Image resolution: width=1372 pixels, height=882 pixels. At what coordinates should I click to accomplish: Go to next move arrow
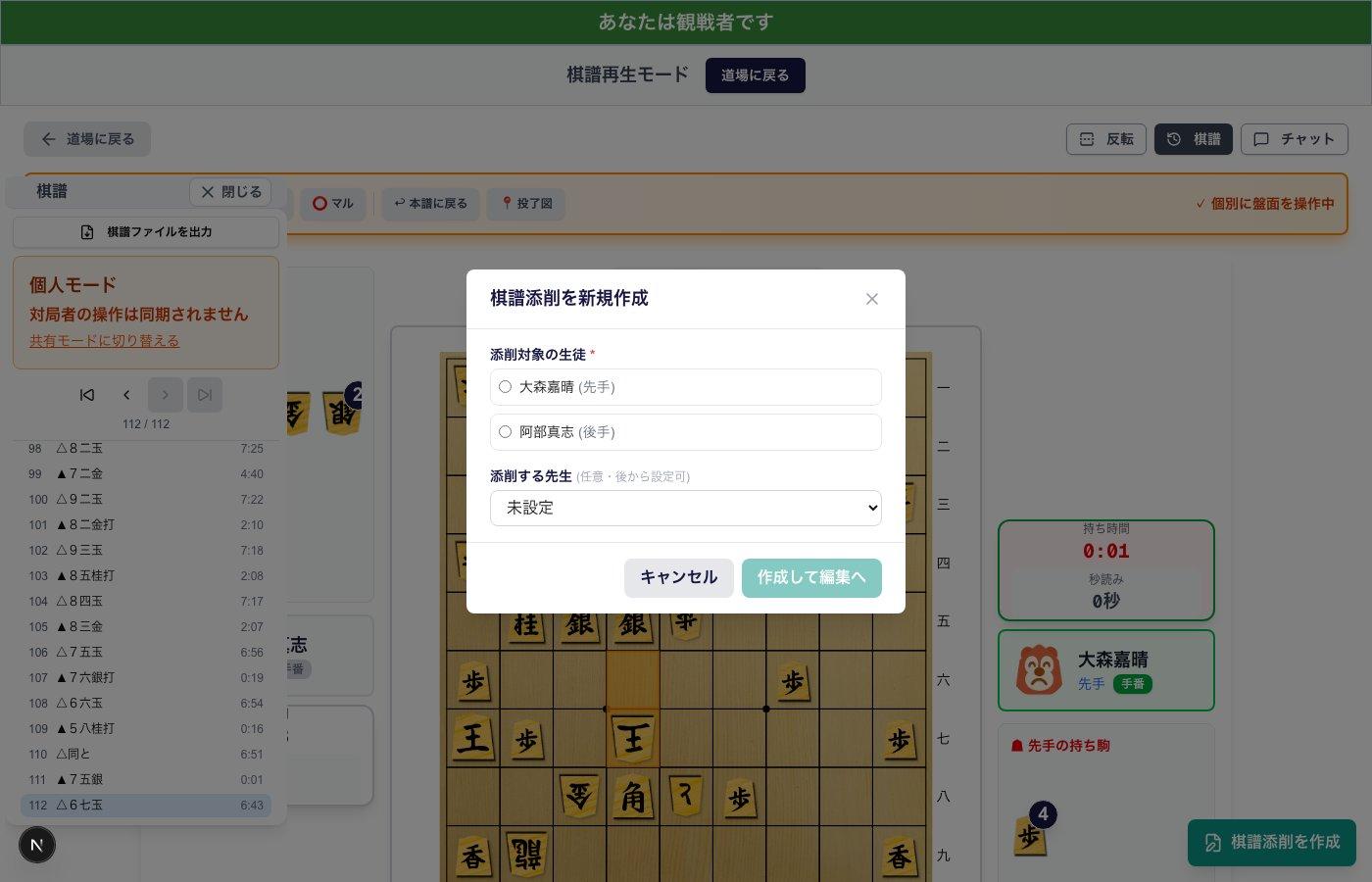tap(166, 395)
